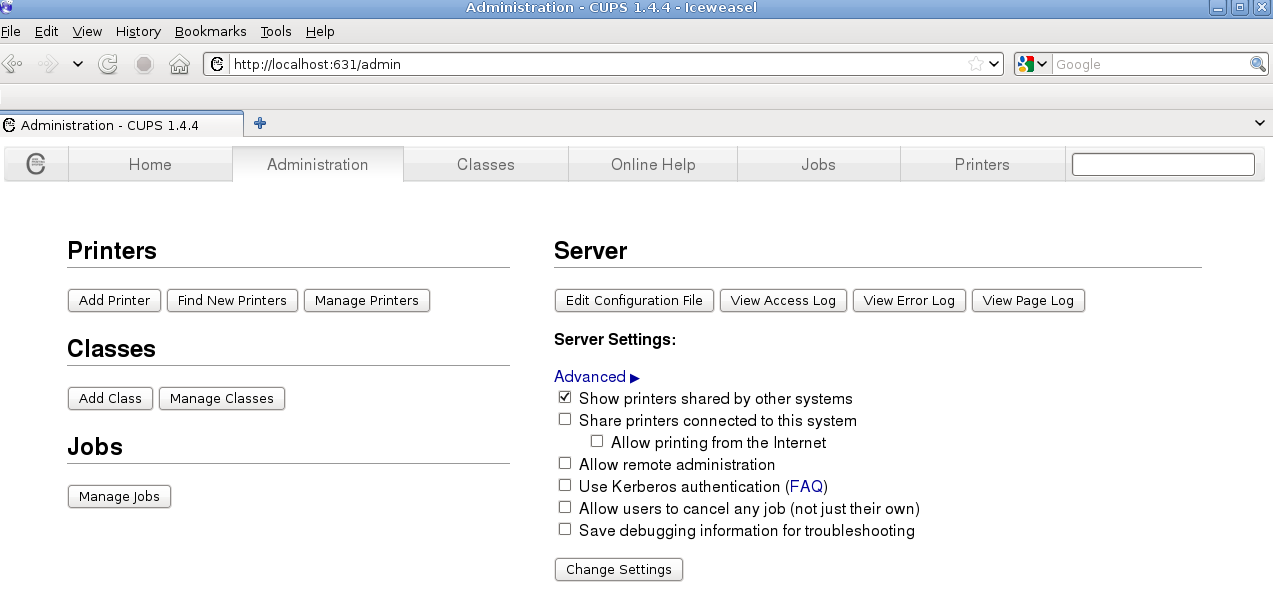Click the site icon beside the URL

point(217,64)
